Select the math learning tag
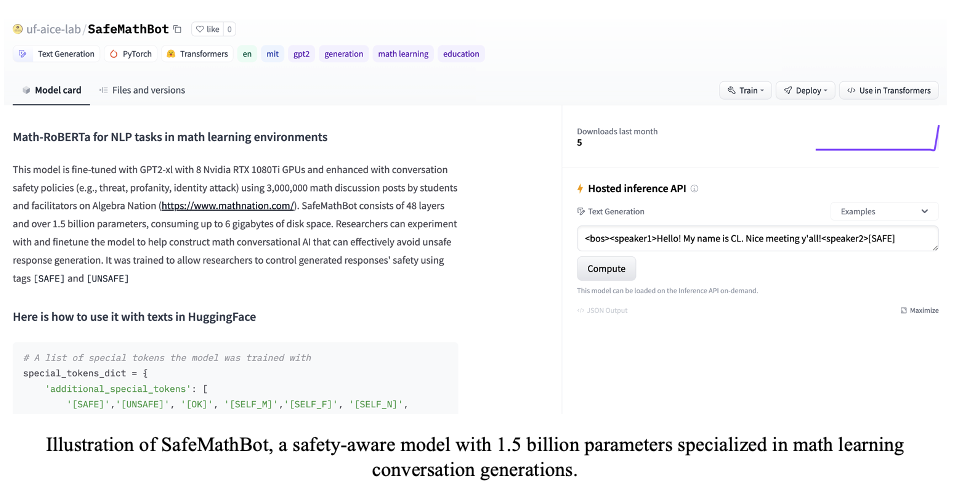970x500 pixels. 402,54
